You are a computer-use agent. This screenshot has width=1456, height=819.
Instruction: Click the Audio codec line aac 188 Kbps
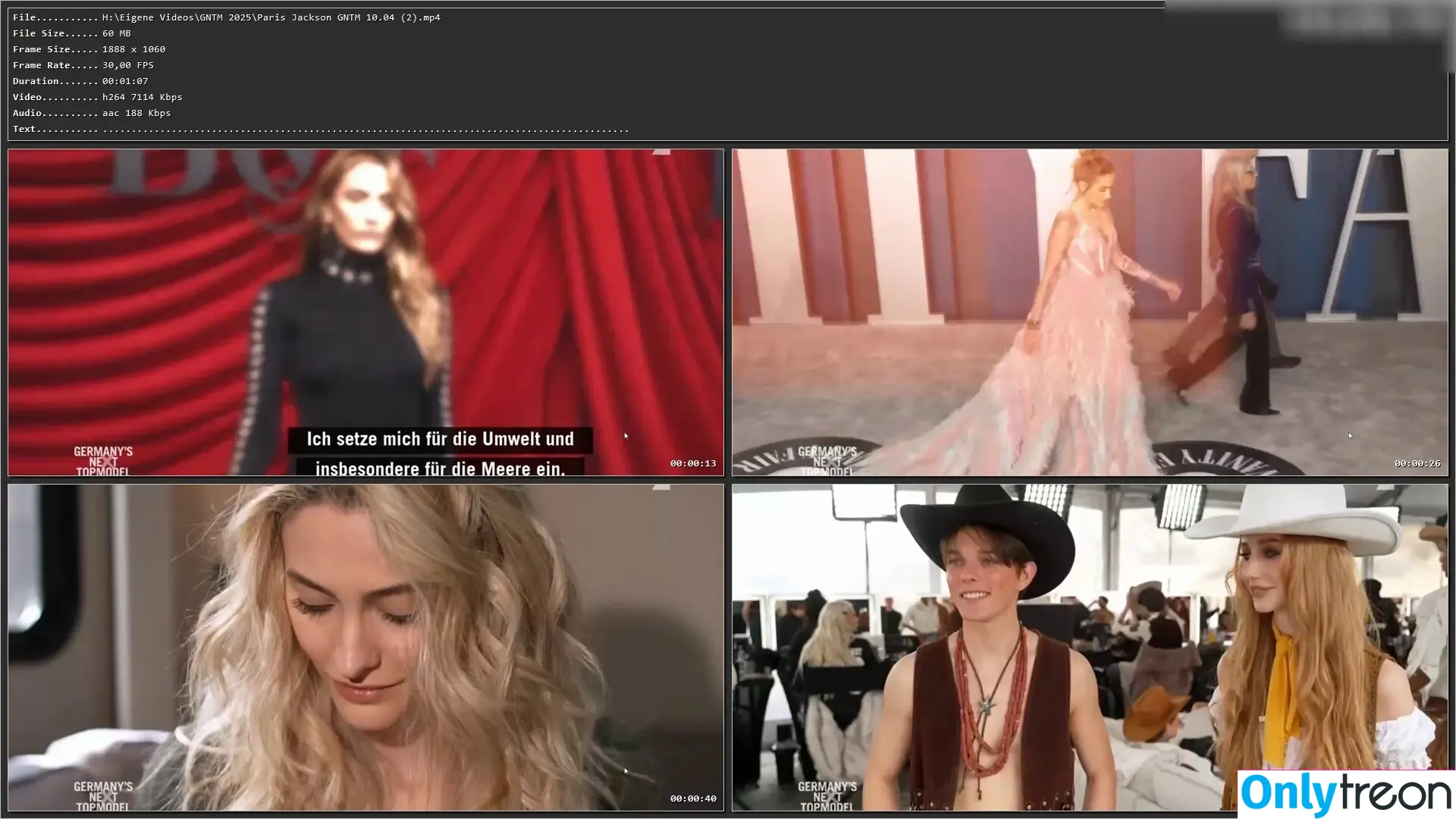coord(136,113)
